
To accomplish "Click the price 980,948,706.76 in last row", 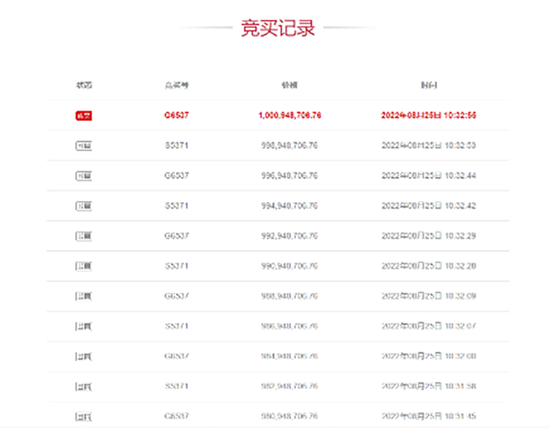I will 289,416.
